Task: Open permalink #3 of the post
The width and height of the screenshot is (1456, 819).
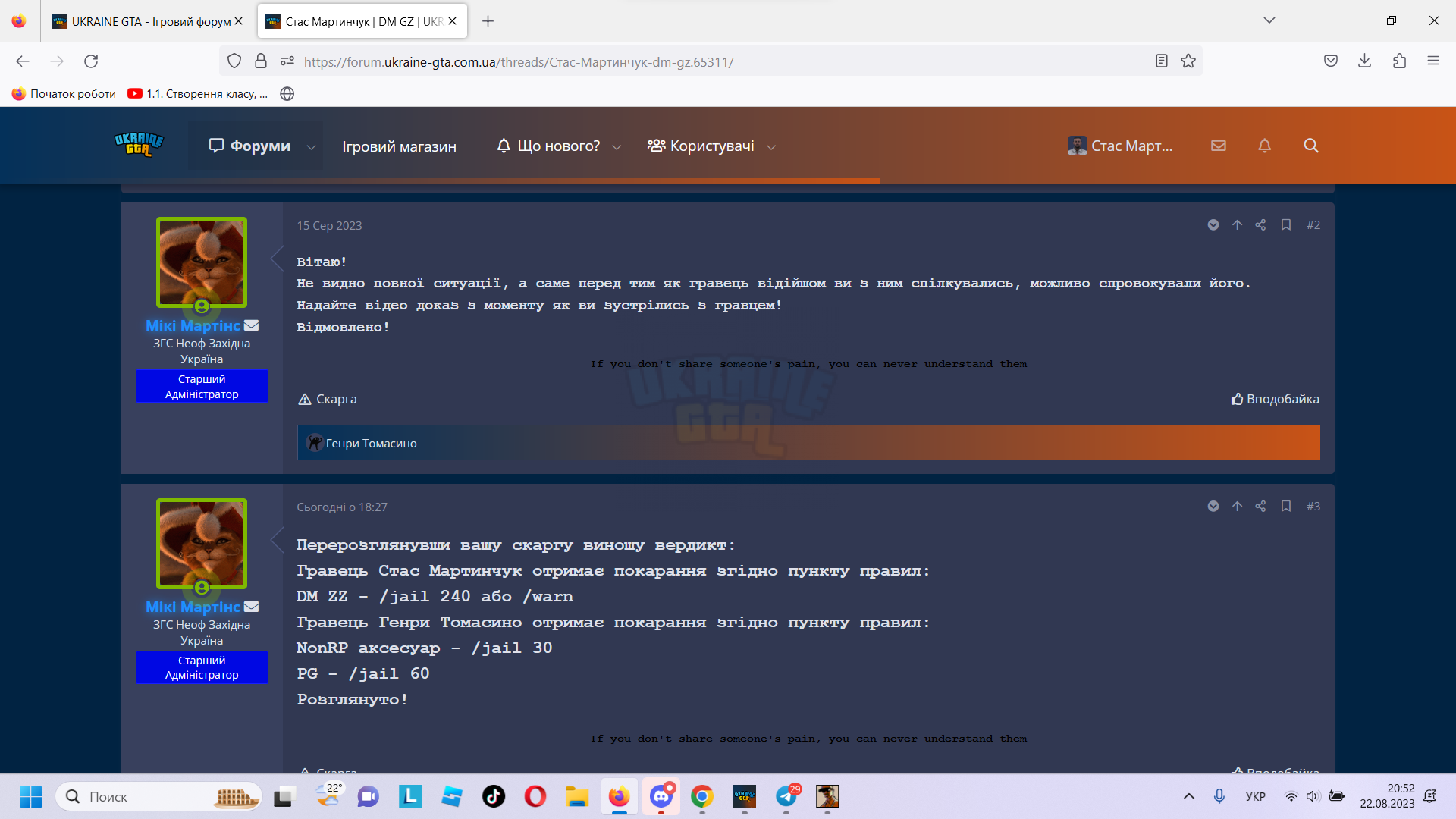Action: click(1313, 507)
